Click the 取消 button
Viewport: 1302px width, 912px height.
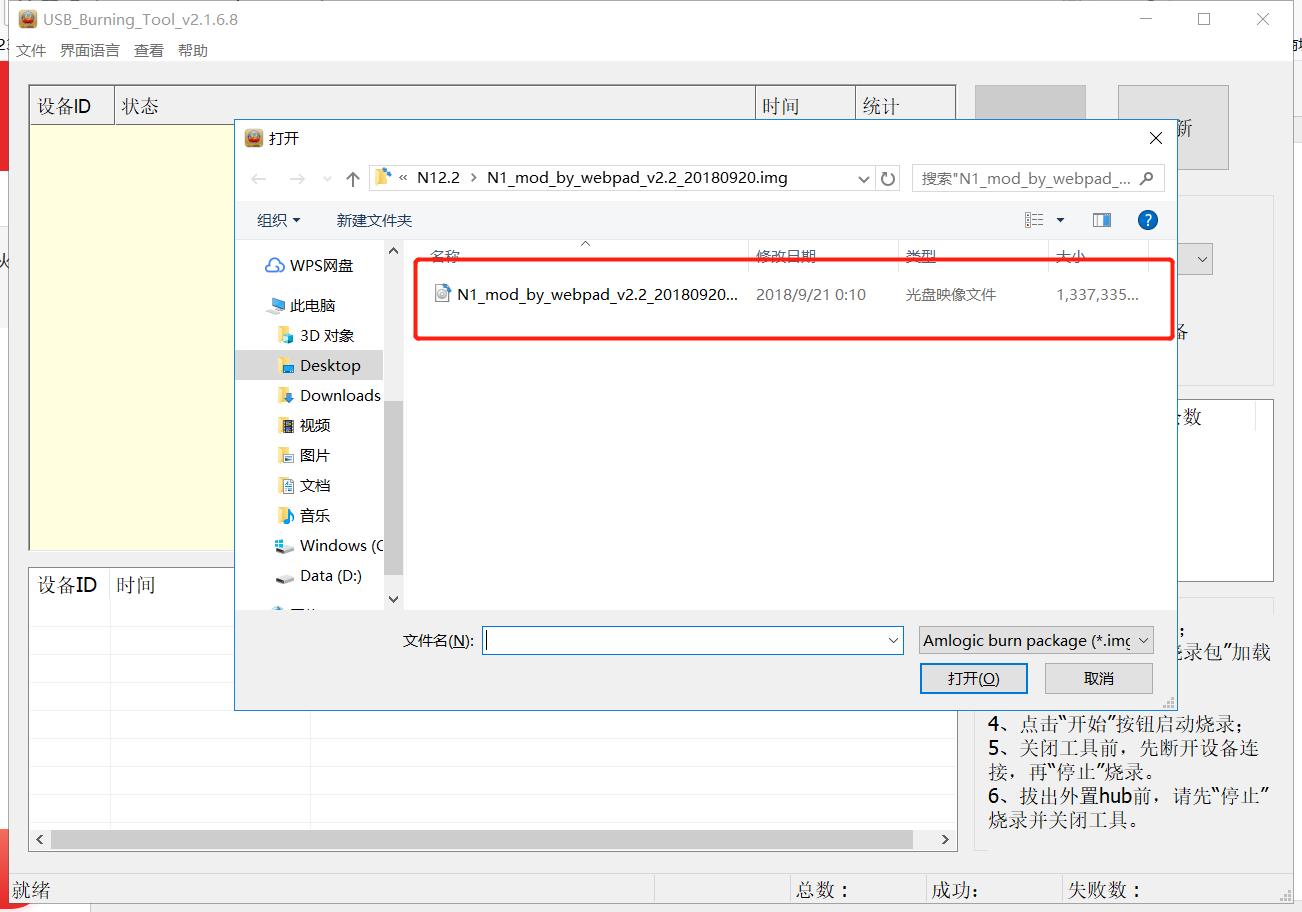pos(1099,679)
